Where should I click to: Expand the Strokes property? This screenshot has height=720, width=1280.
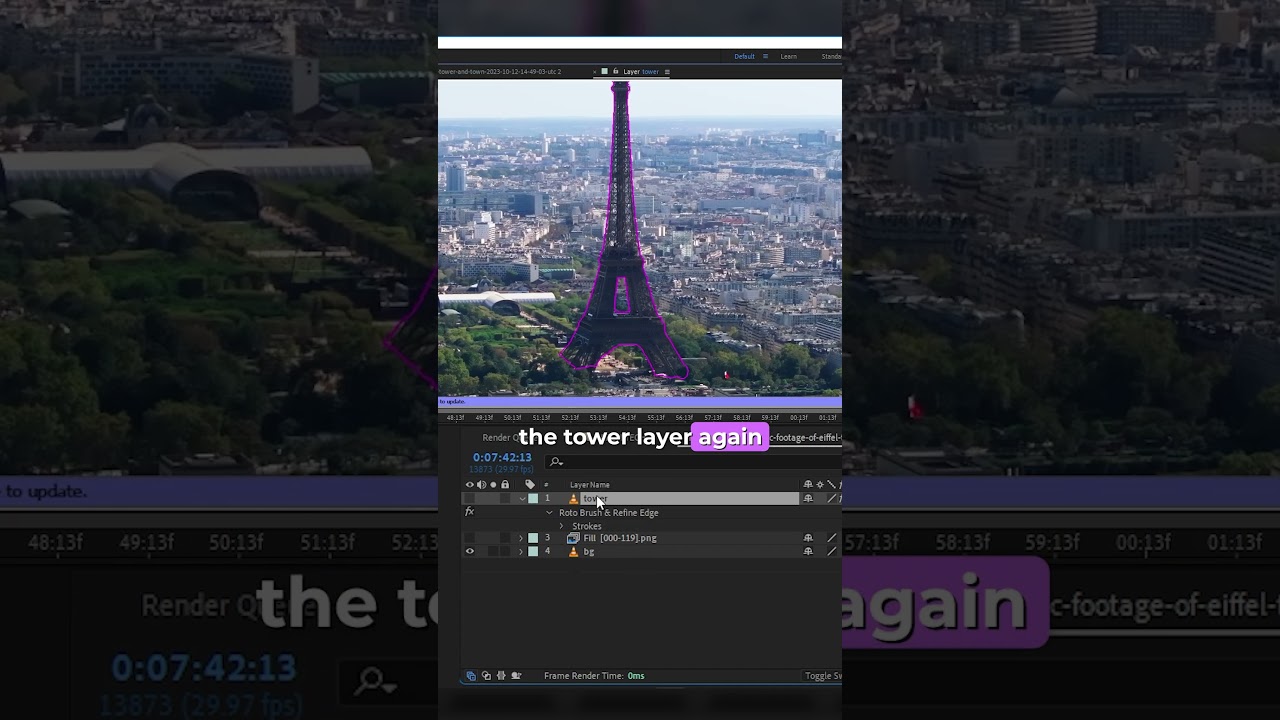[x=561, y=526]
